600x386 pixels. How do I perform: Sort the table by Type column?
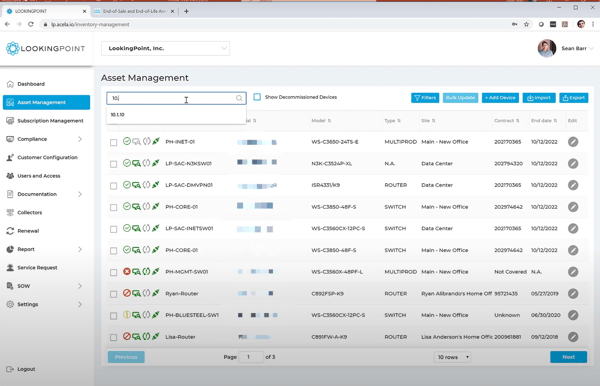[393, 121]
